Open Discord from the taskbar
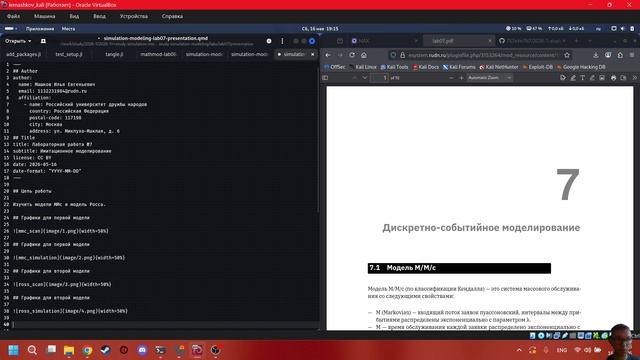This screenshot has width=640, height=360. tap(142, 350)
